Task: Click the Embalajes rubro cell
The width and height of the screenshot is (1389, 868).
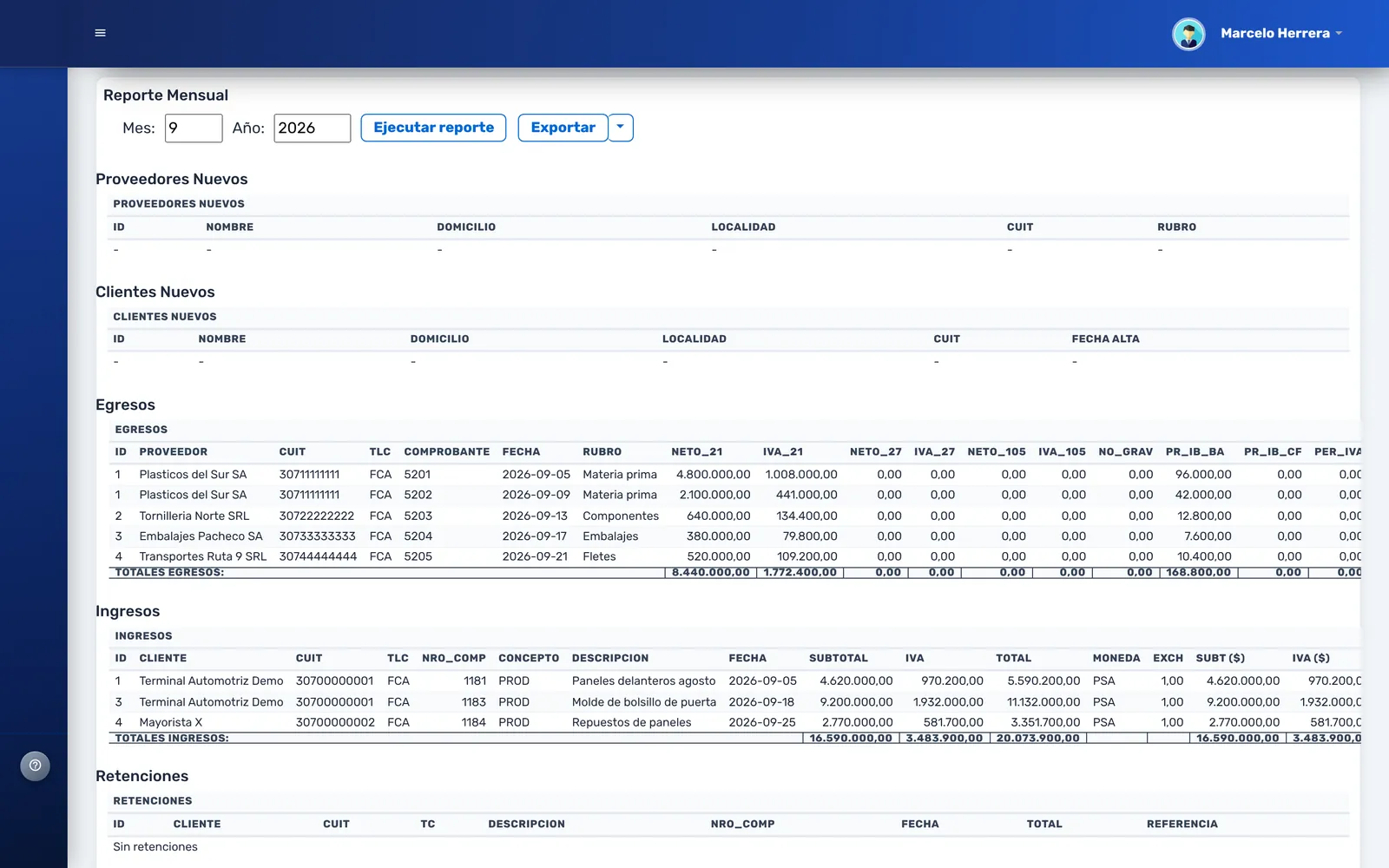Action: click(x=610, y=536)
